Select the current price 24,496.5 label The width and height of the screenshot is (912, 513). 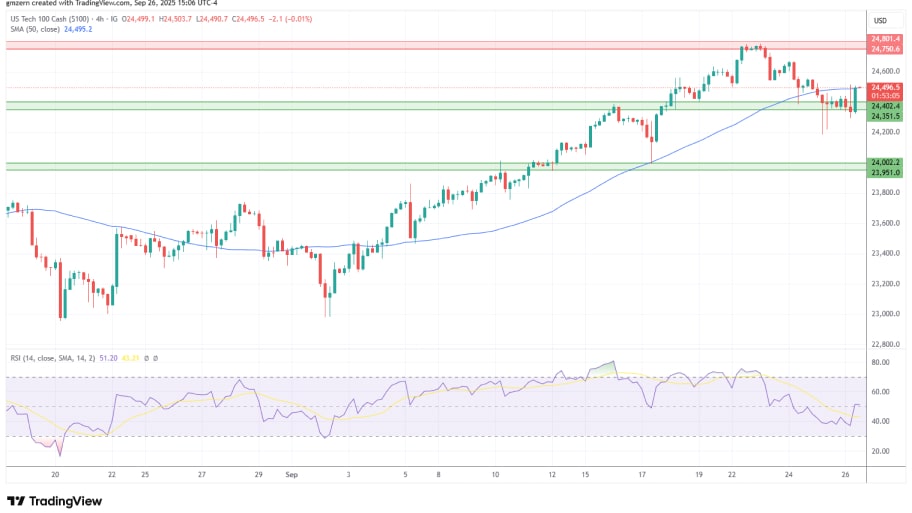coord(886,87)
